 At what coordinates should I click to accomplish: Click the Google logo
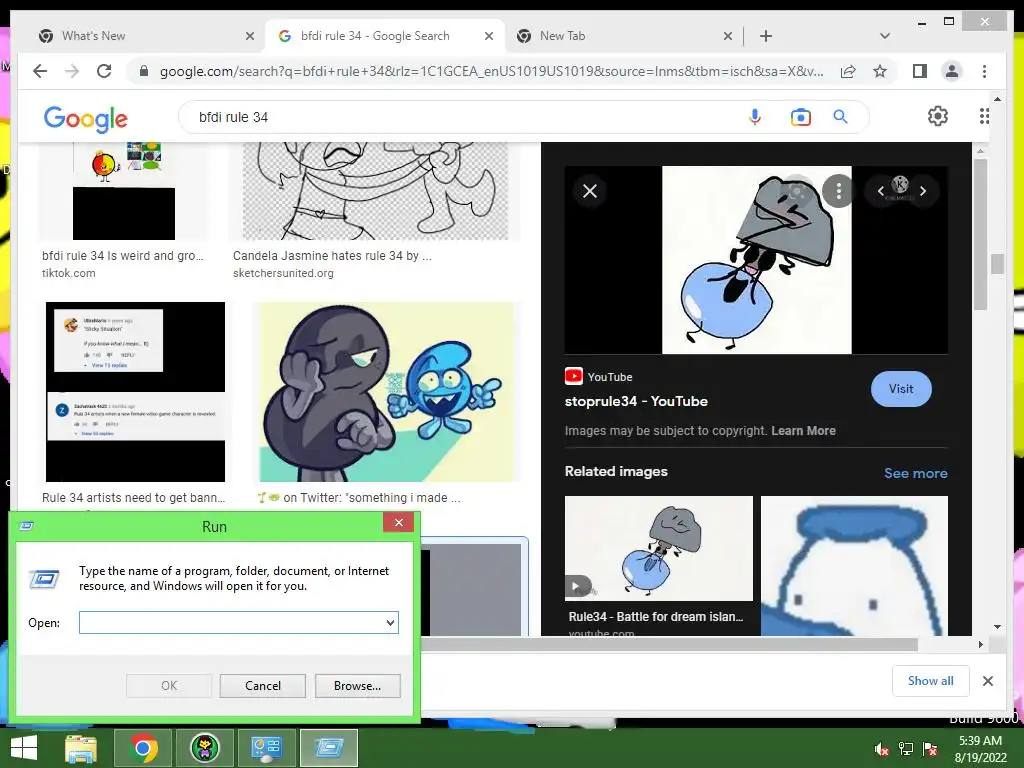tap(86, 119)
